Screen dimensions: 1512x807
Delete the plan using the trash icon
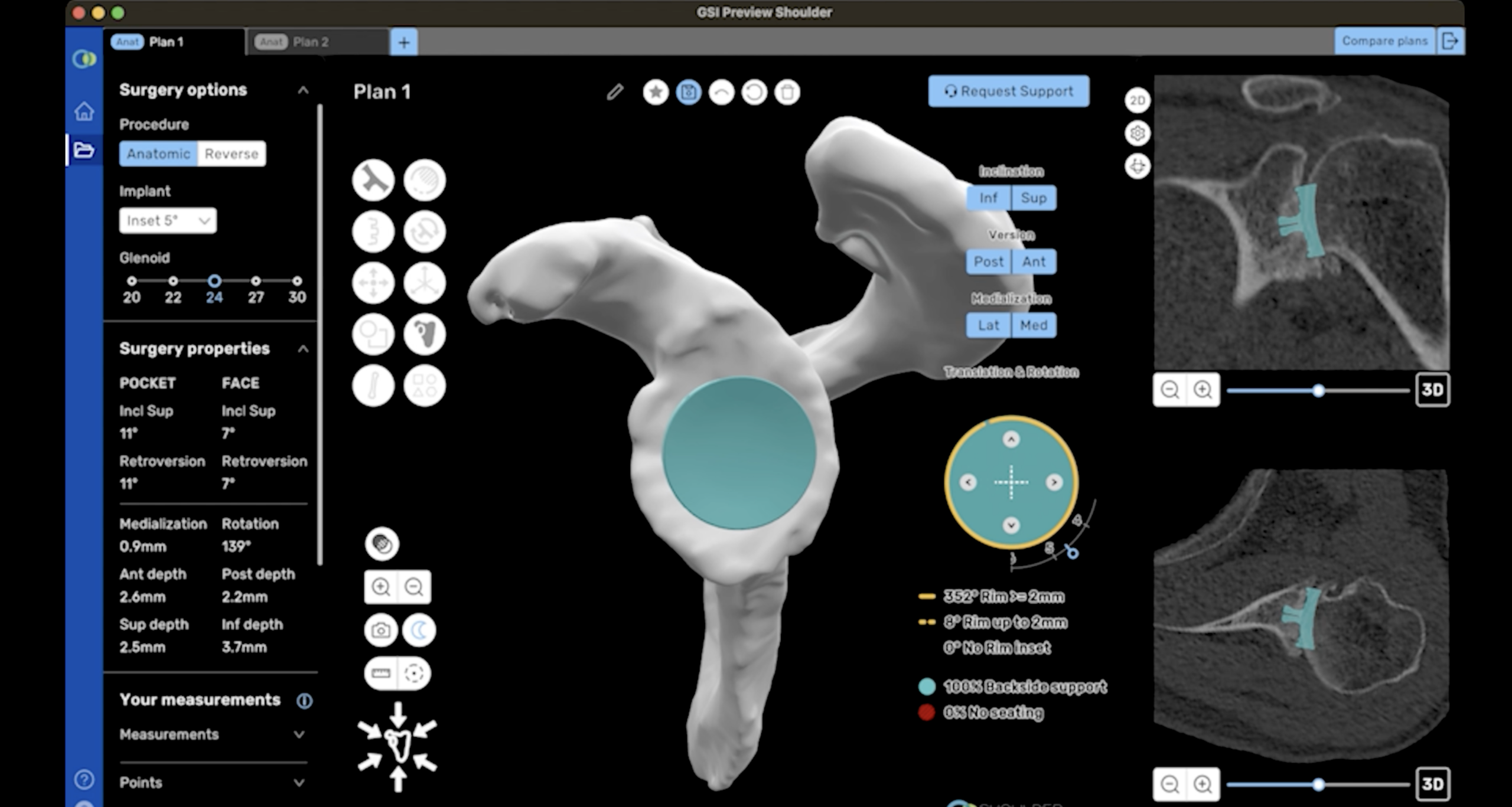[787, 92]
